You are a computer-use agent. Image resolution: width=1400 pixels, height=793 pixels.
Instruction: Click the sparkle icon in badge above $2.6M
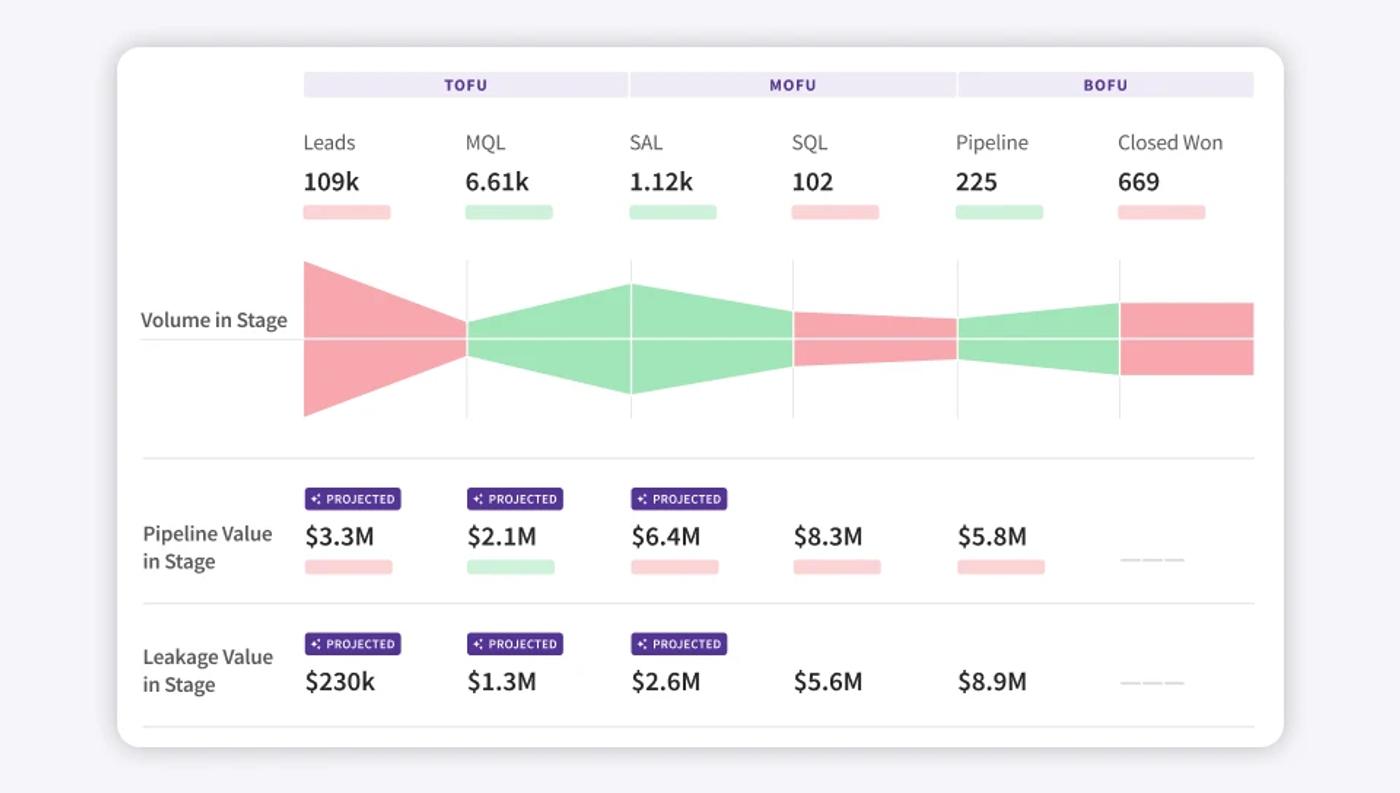pyautogui.click(x=642, y=644)
